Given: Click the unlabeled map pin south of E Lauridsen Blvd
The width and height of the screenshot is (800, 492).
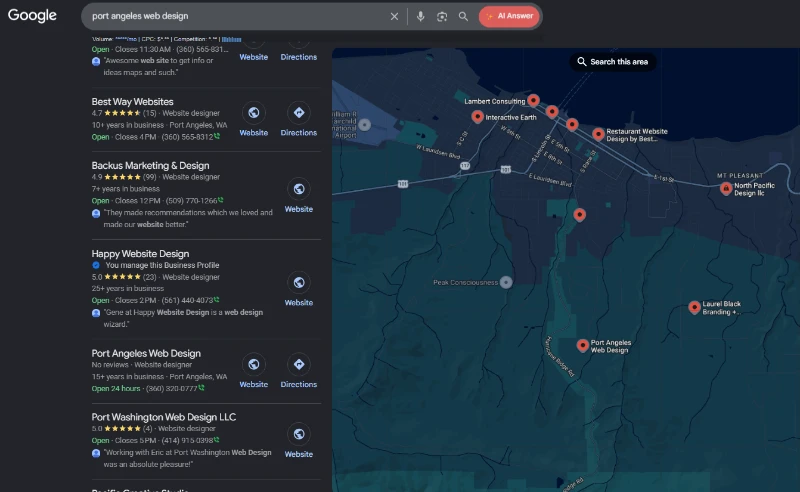Looking at the screenshot, I should [580, 214].
